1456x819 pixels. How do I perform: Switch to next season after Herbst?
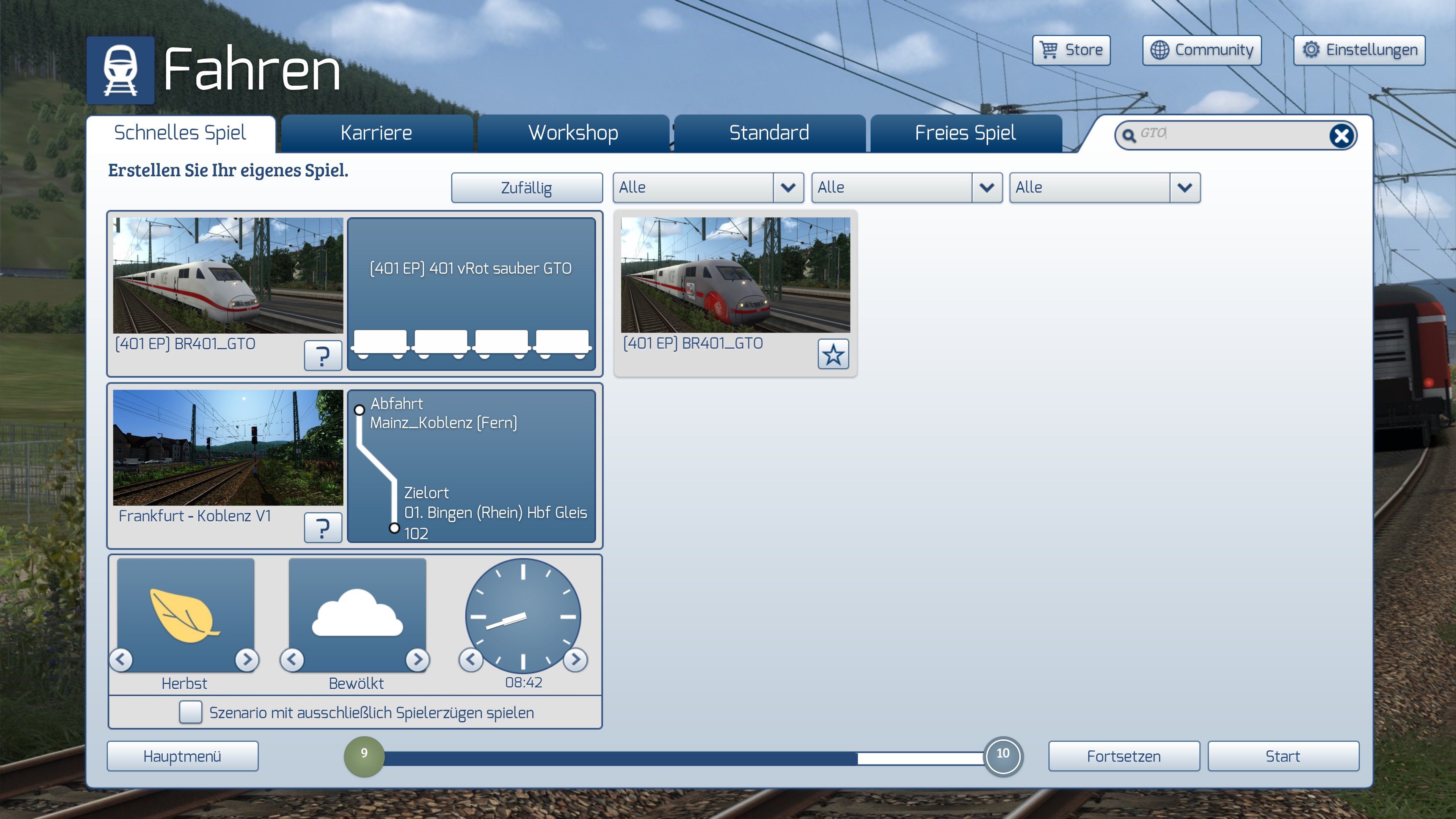[x=247, y=659]
